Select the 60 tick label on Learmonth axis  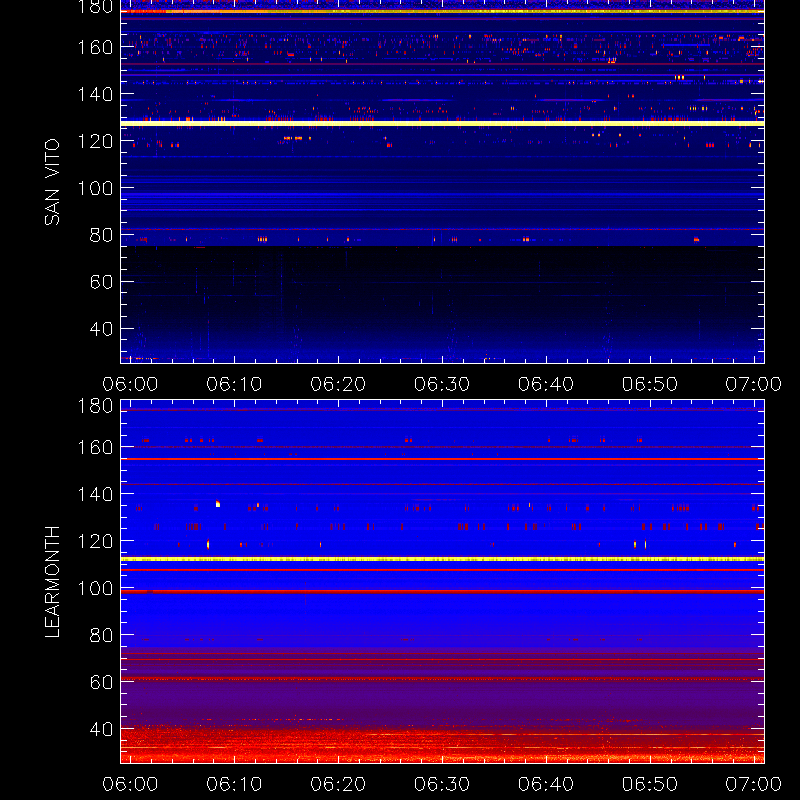pyautogui.click(x=101, y=682)
